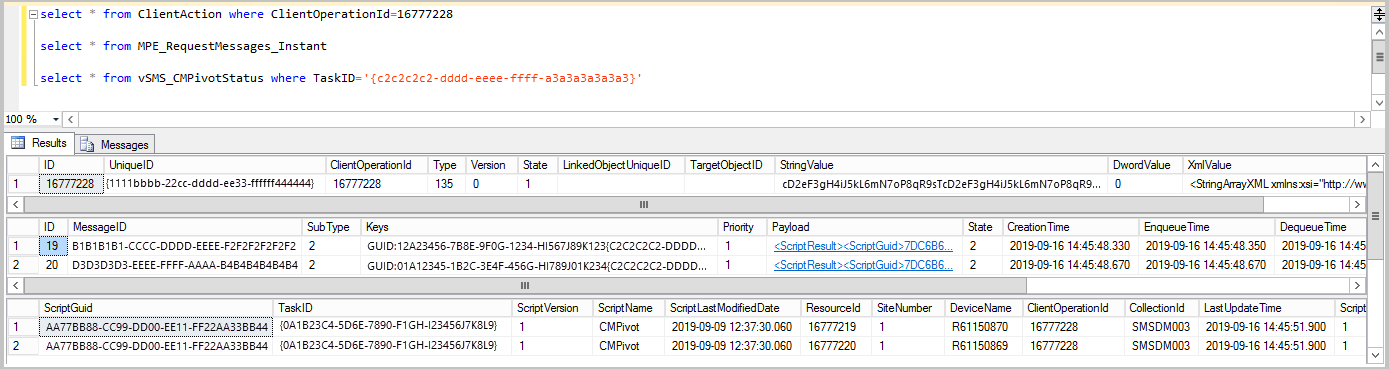Switch to the Results tab
The image size is (1389, 369).
[39, 143]
